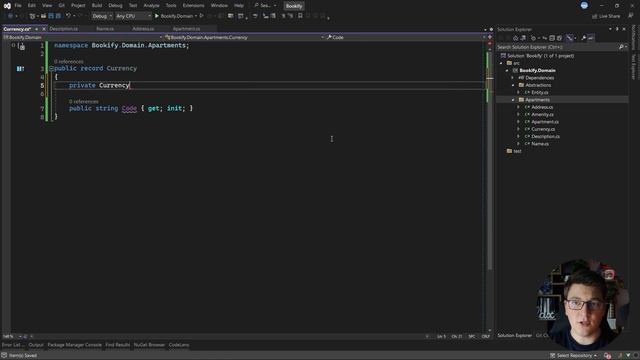Open Currency.cs in Solution Explorer
Viewport: 640px width, 360px height.
(543, 129)
